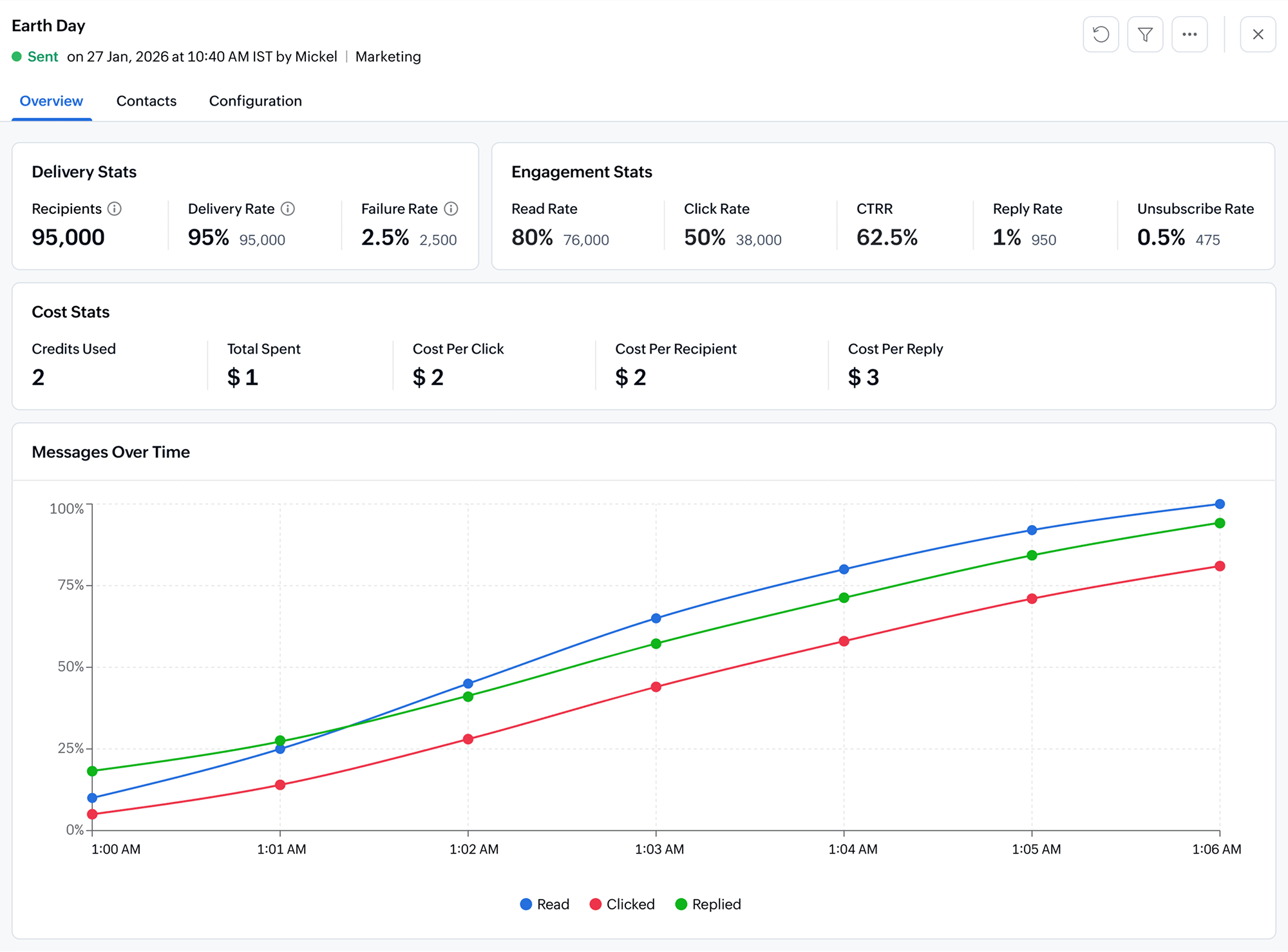Viewport: 1288px width, 952px height.
Task: Click the read count 76,000
Action: click(x=586, y=240)
